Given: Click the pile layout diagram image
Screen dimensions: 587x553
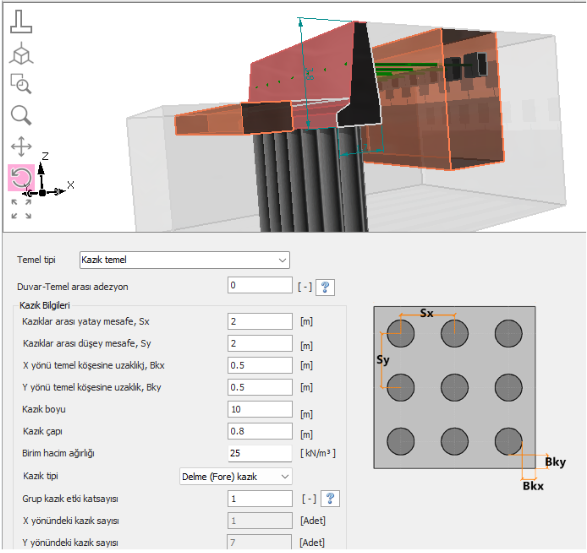Looking at the screenshot, I should (x=454, y=388).
